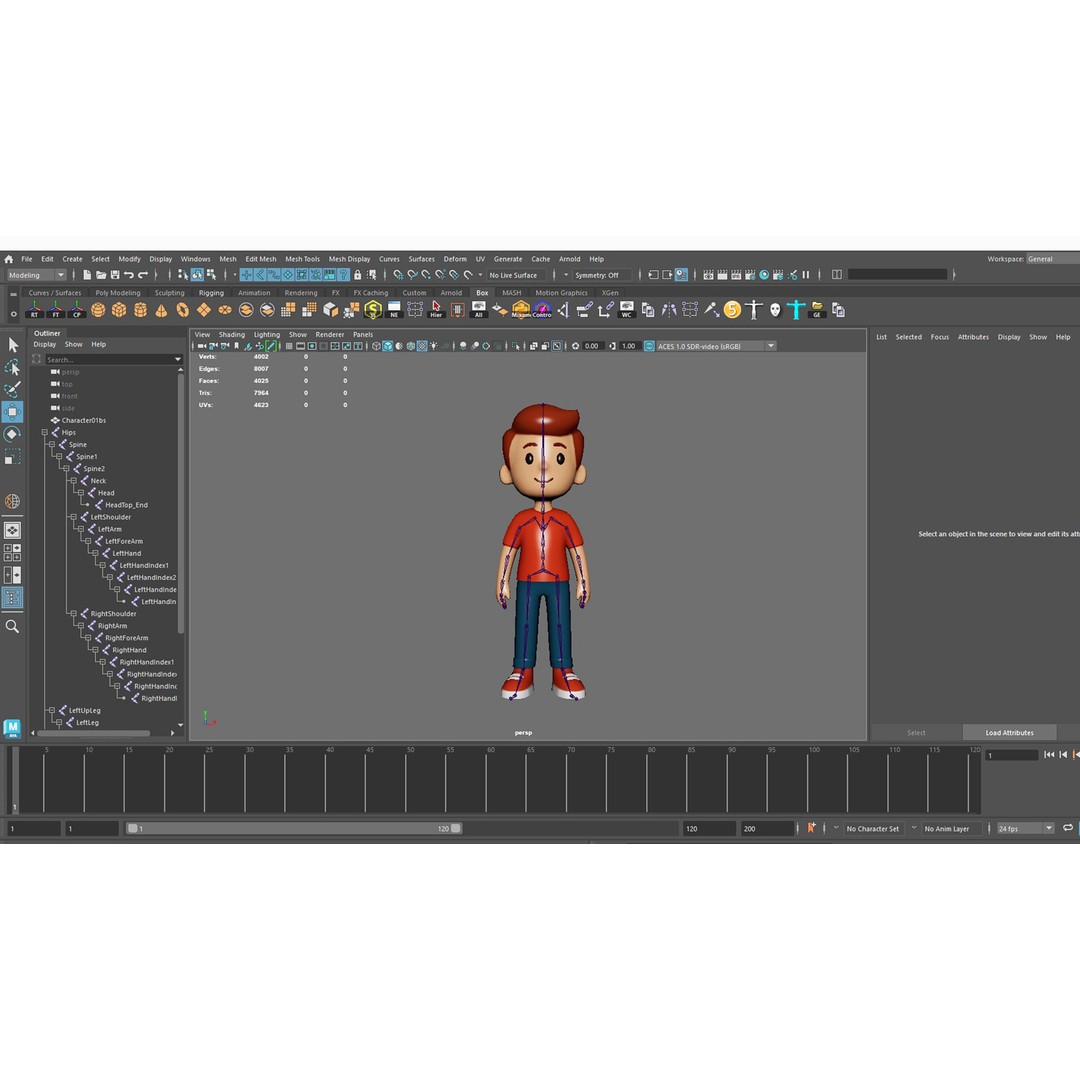
Task: Open the Modeling menu set dropdown
Action: [x=35, y=274]
